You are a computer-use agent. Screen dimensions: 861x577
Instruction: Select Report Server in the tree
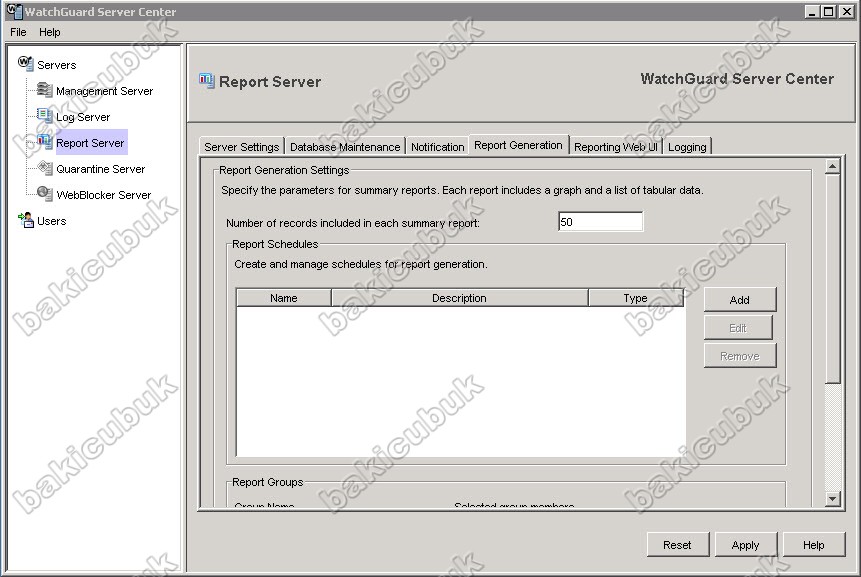click(90, 143)
